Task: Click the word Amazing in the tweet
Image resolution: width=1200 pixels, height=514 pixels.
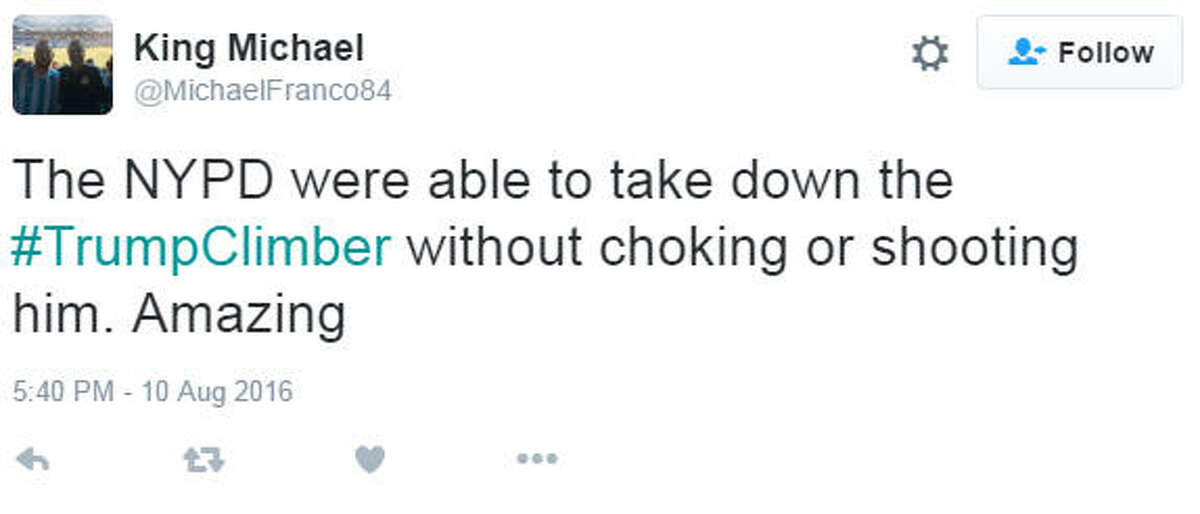Action: point(238,315)
